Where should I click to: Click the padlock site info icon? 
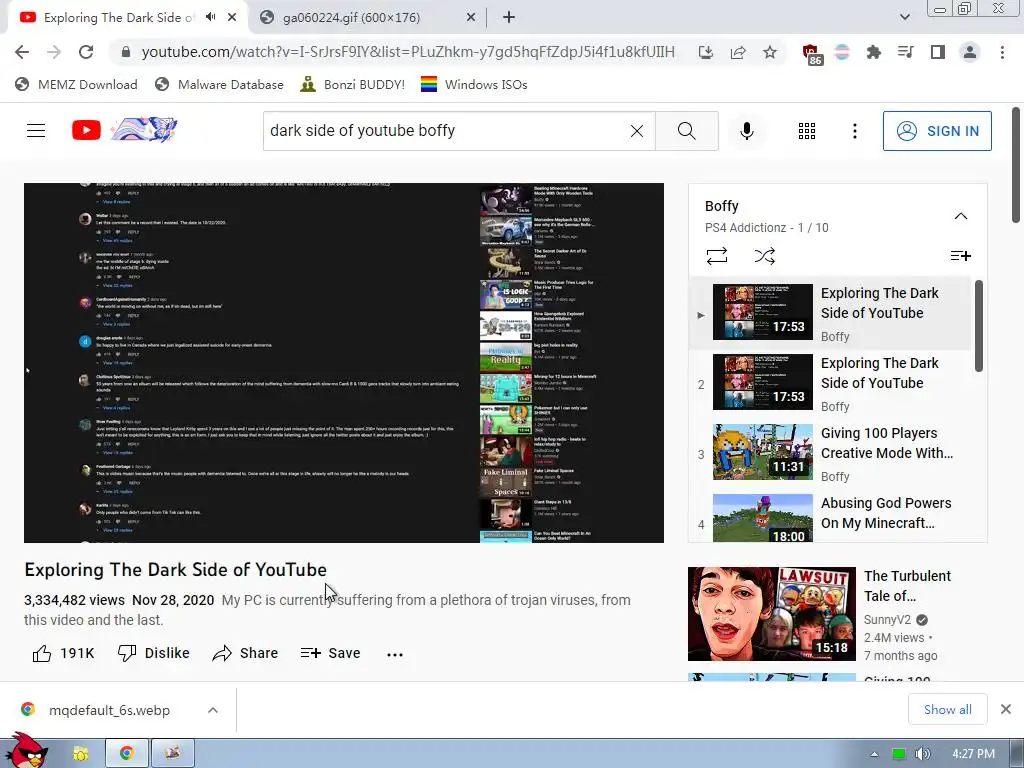(x=125, y=52)
